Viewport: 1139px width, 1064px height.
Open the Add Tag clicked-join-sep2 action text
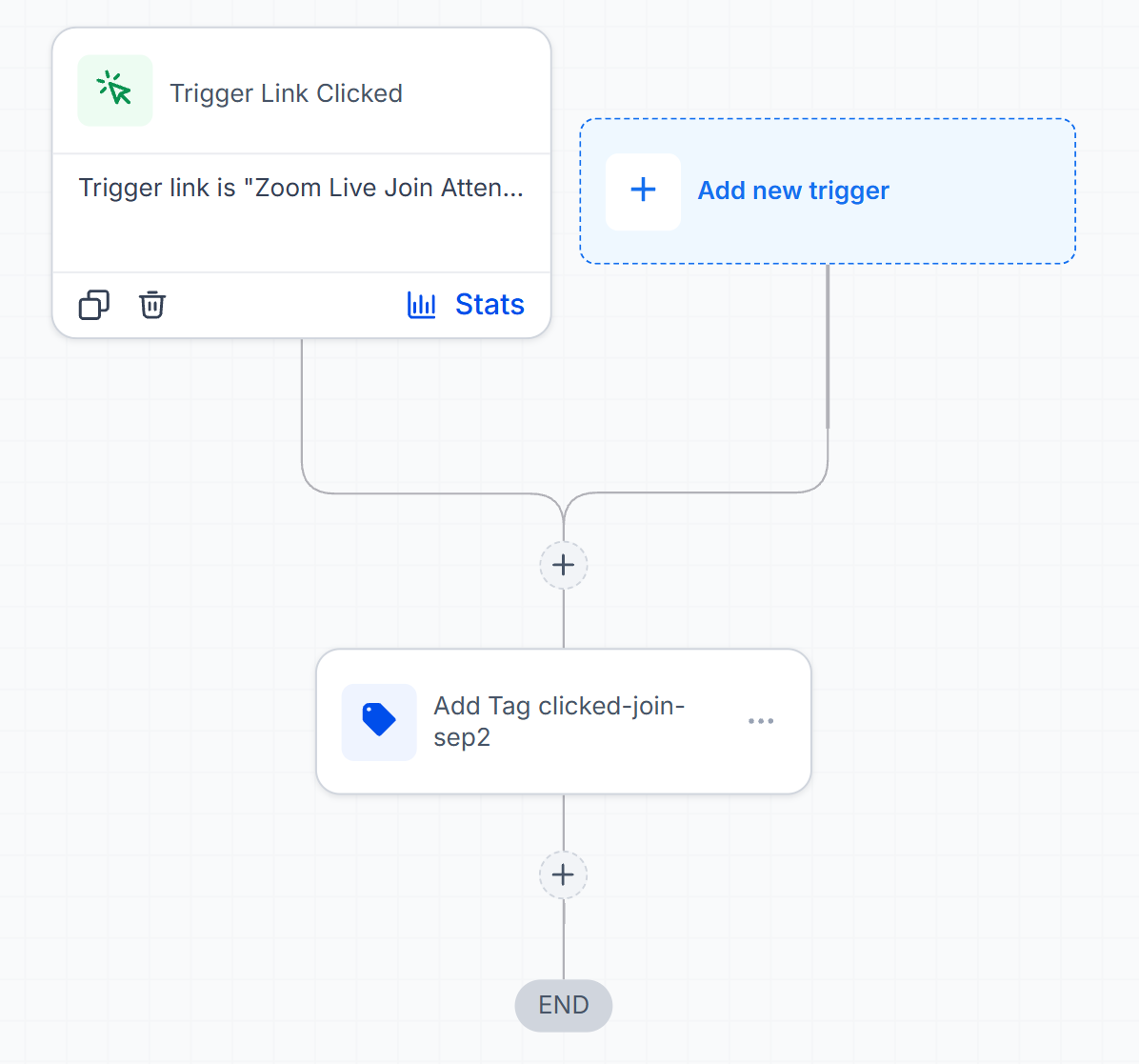click(559, 721)
